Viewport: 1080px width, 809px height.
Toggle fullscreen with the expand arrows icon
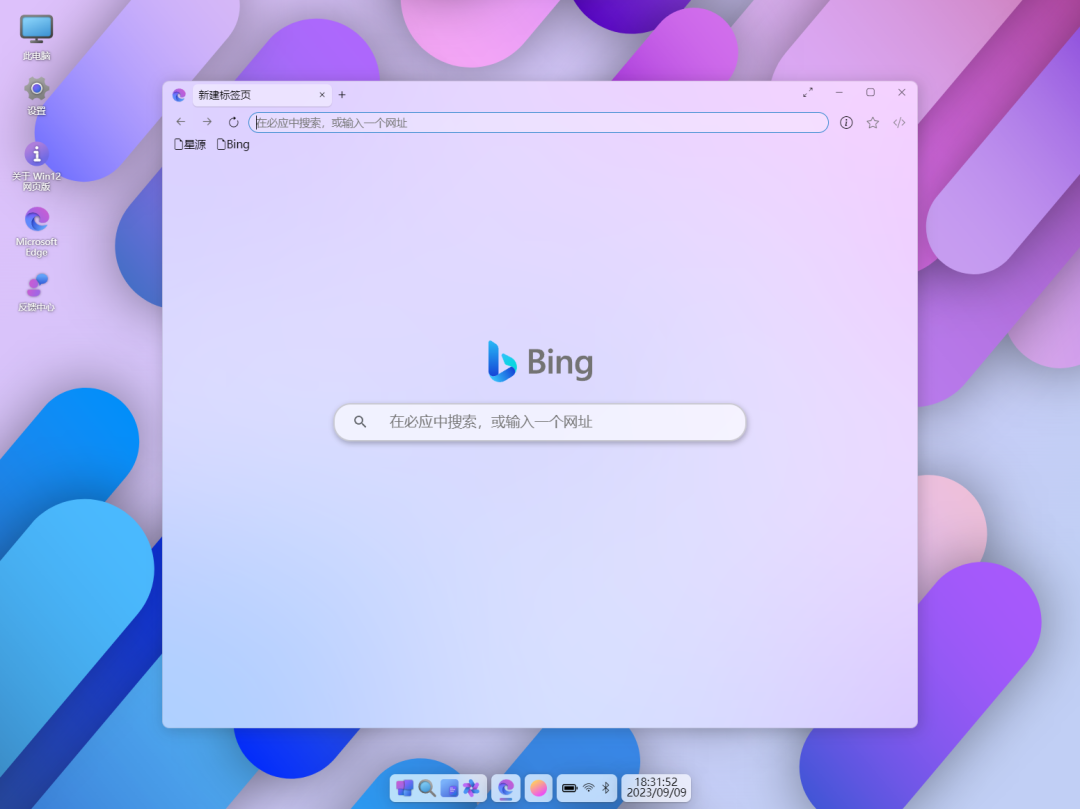tap(807, 92)
